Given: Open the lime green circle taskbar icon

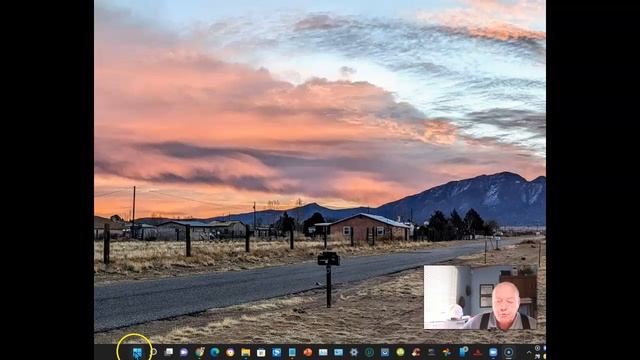Looking at the screenshot, I should 400,352.
